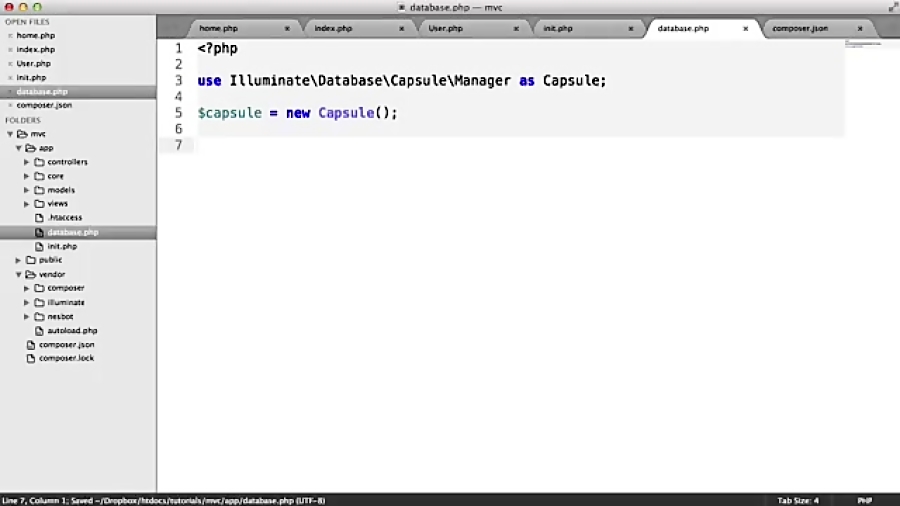Expand the controllers folder
Image resolution: width=900 pixels, height=506 pixels.
point(26,162)
